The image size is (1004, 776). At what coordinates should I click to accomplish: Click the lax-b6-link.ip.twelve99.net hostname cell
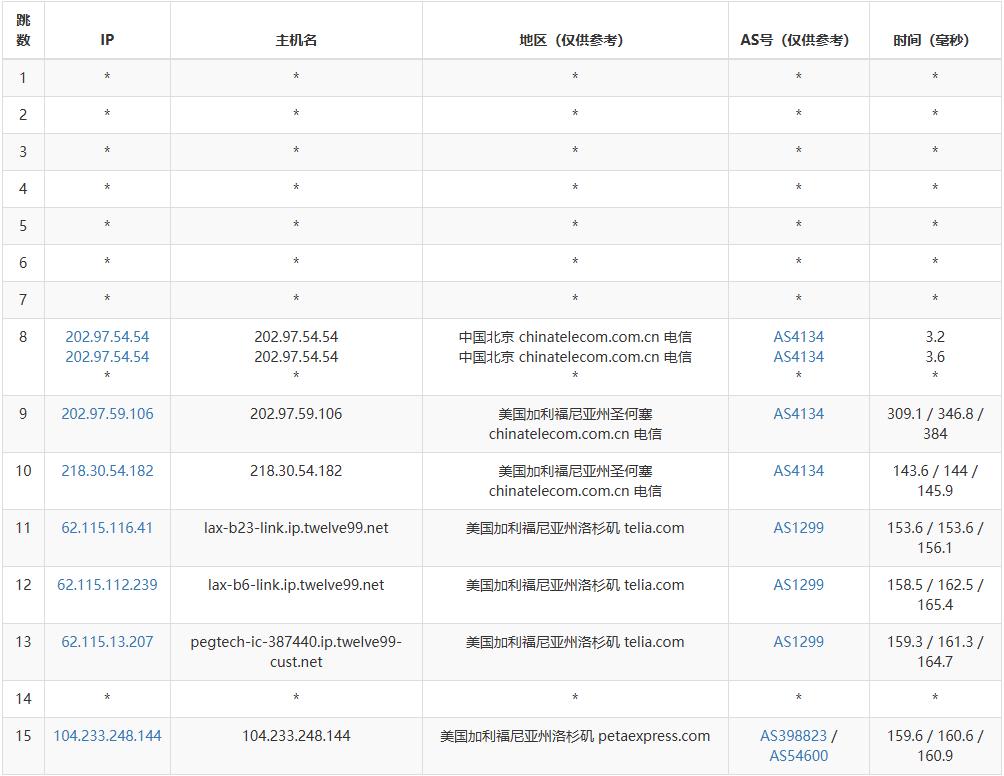(296, 585)
